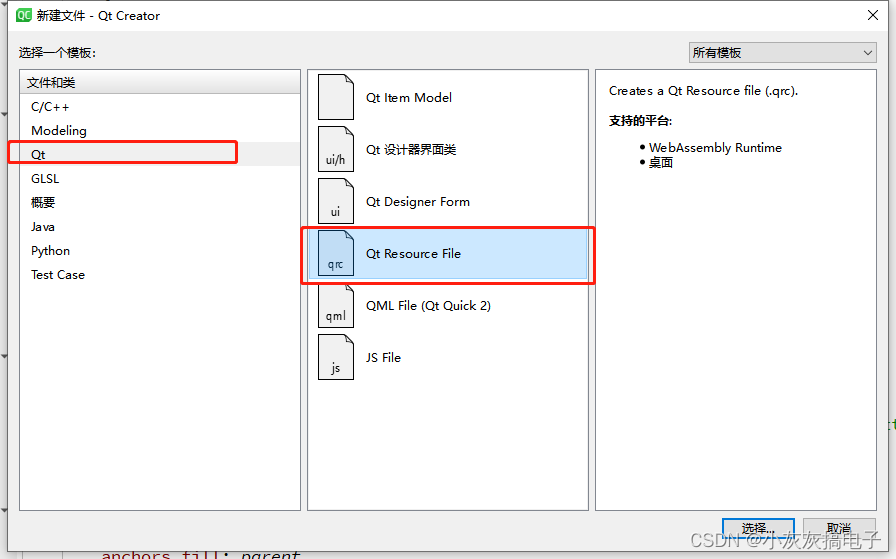Select the Qt Item Model template label
The image size is (896, 559).
click(x=409, y=98)
